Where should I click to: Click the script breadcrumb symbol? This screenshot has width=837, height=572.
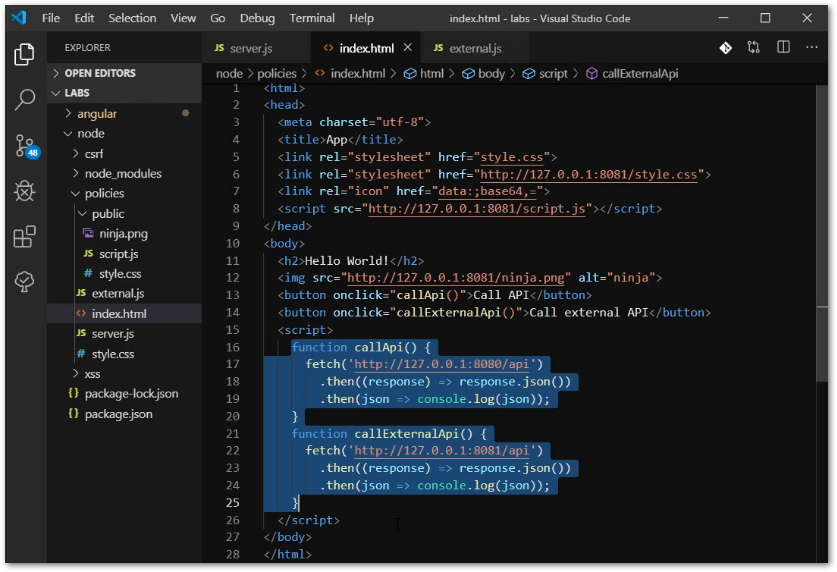[x=545, y=74]
